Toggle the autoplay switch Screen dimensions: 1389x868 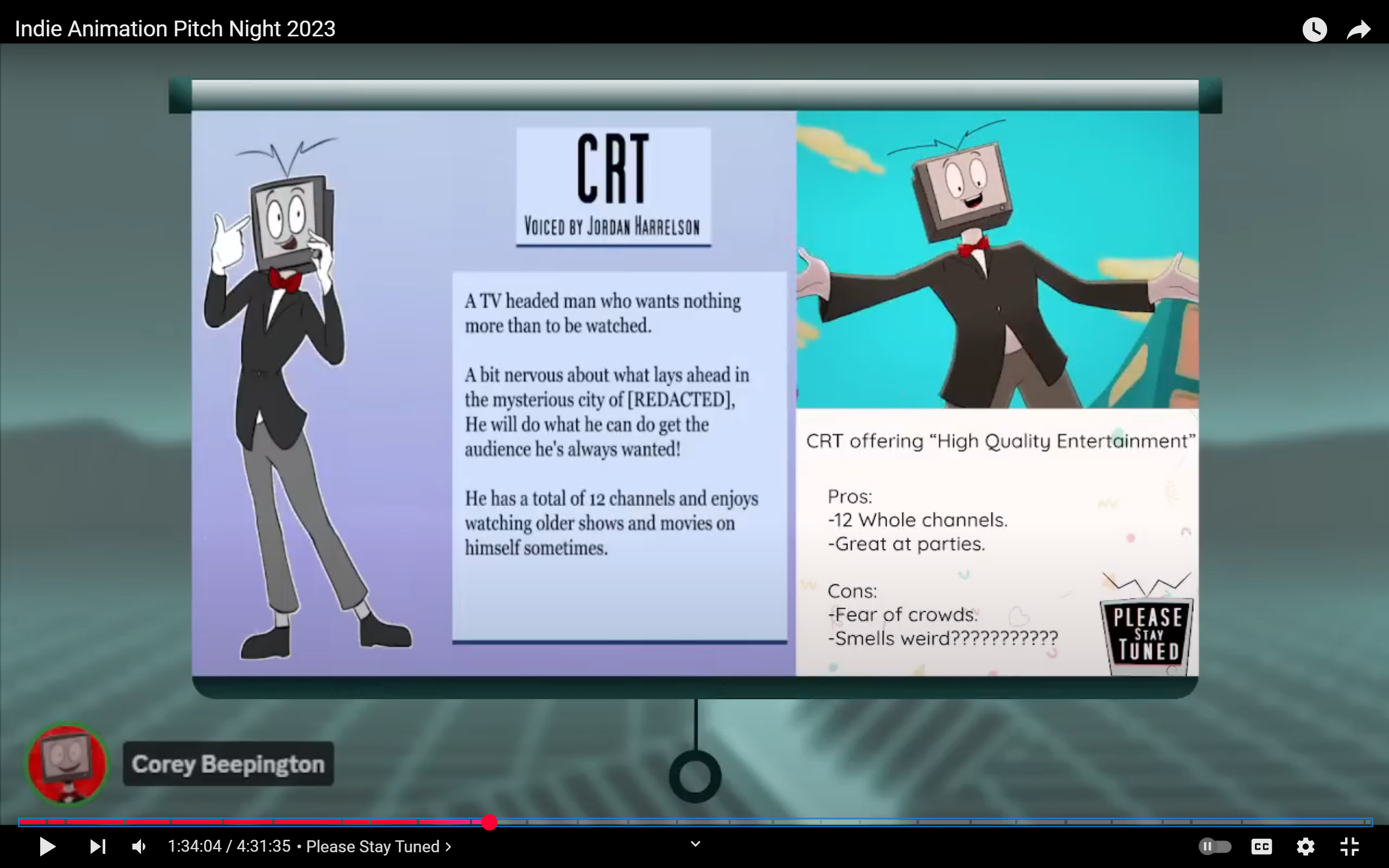1214,846
